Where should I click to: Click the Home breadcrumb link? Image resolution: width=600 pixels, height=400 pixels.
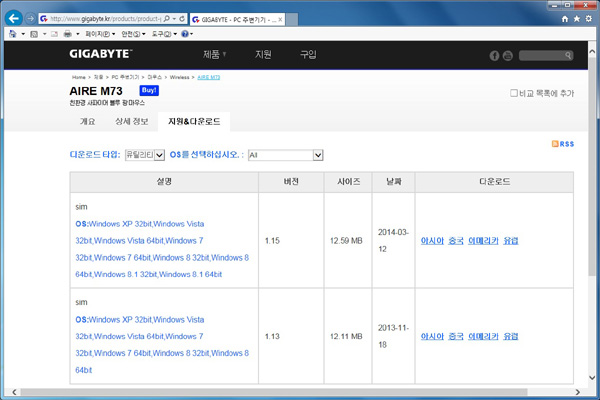pyautogui.click(x=79, y=77)
